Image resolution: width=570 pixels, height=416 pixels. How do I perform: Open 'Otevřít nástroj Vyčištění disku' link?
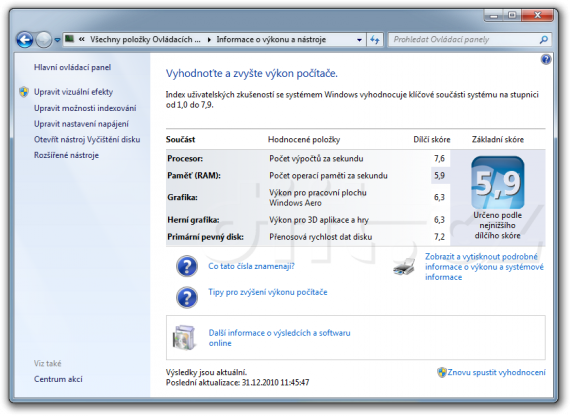coord(87,140)
